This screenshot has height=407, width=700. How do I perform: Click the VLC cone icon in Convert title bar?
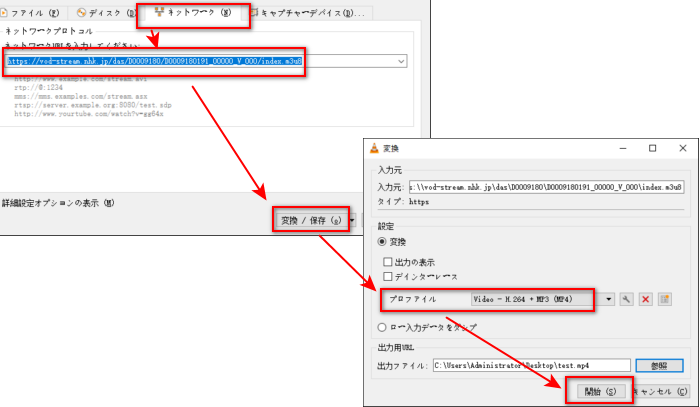(x=374, y=148)
